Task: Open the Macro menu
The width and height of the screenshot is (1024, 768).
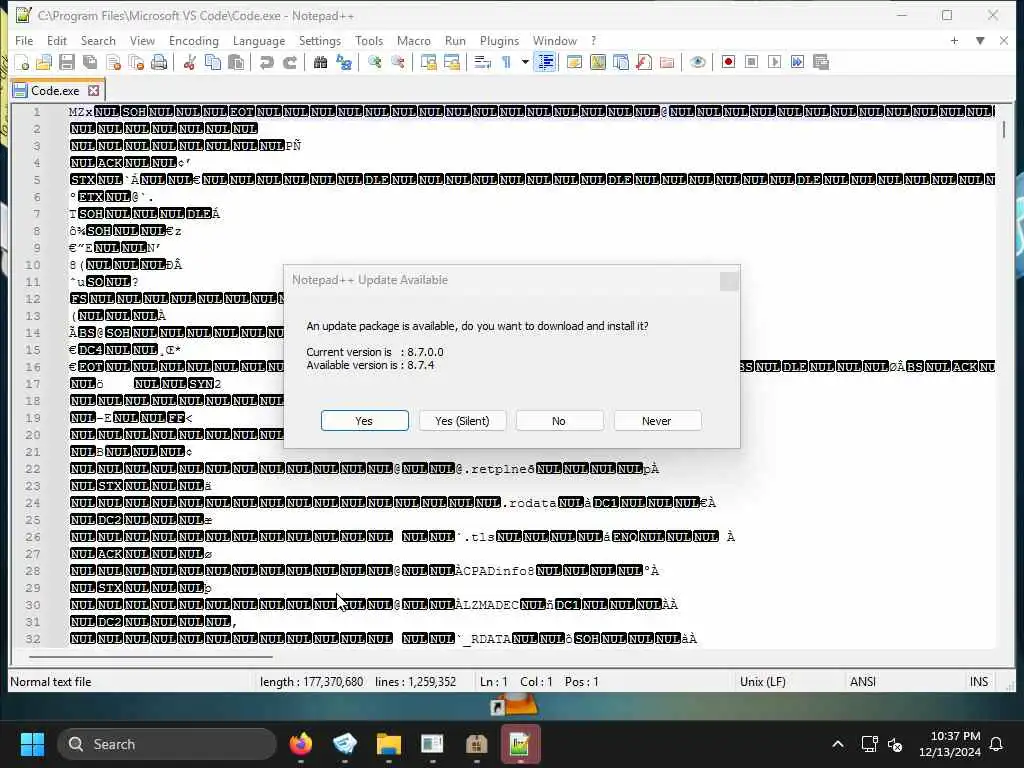Action: (414, 40)
